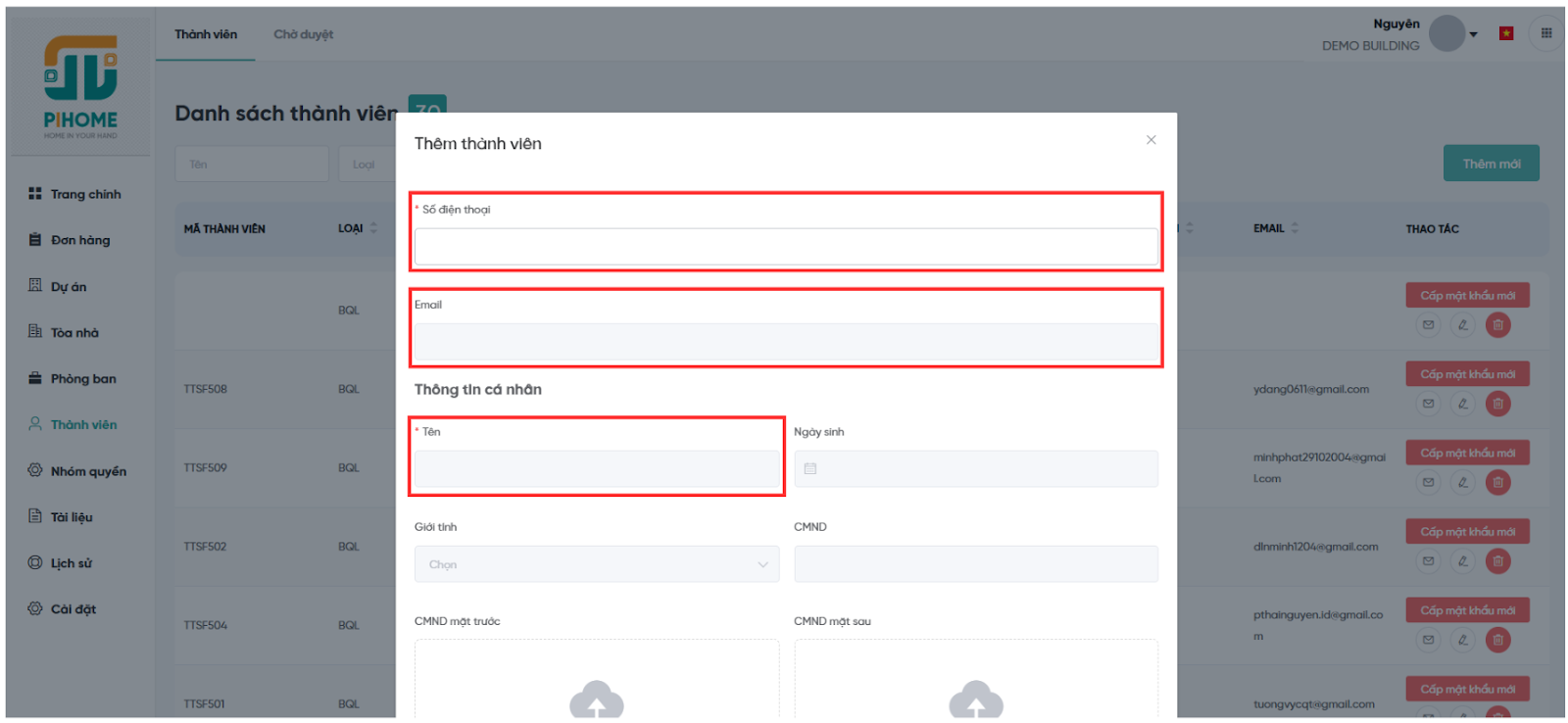Click the cloud upload icon for CMND mặt trước
This screenshot has width=1568, height=723.
coord(596,699)
